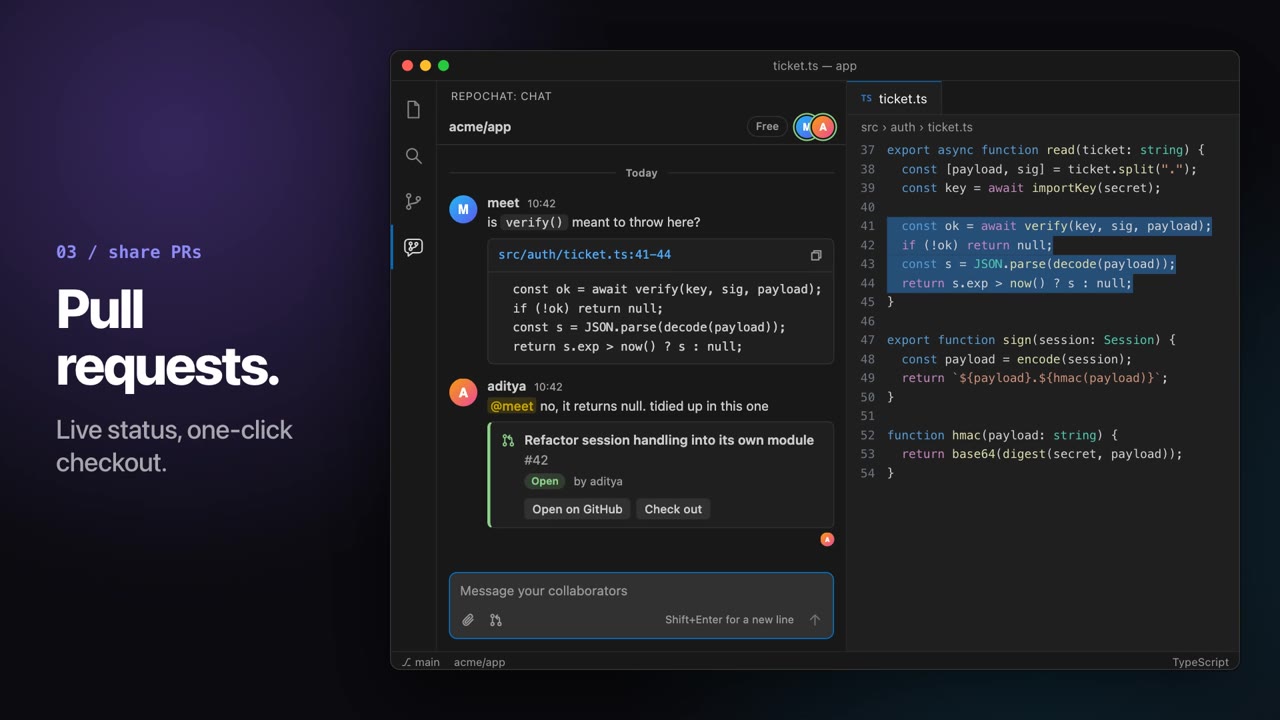
Task: Open PR #42 on GitHub
Action: [577, 509]
